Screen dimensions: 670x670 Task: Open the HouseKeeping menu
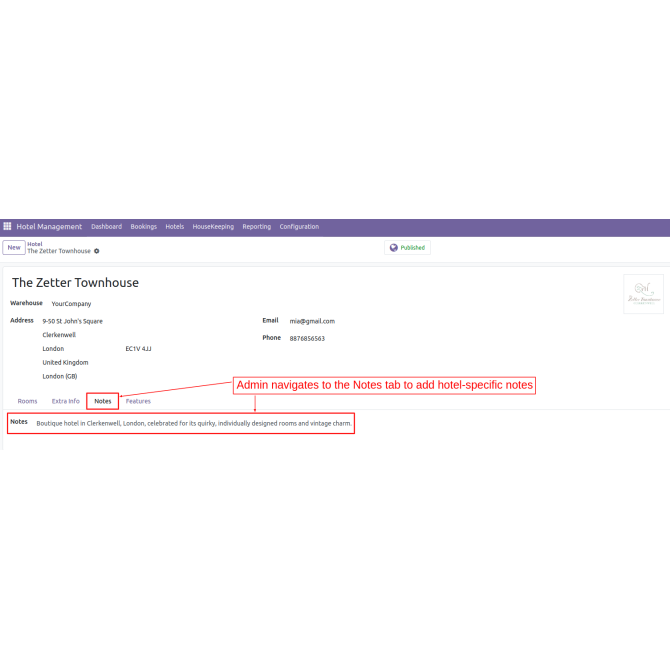point(213,226)
